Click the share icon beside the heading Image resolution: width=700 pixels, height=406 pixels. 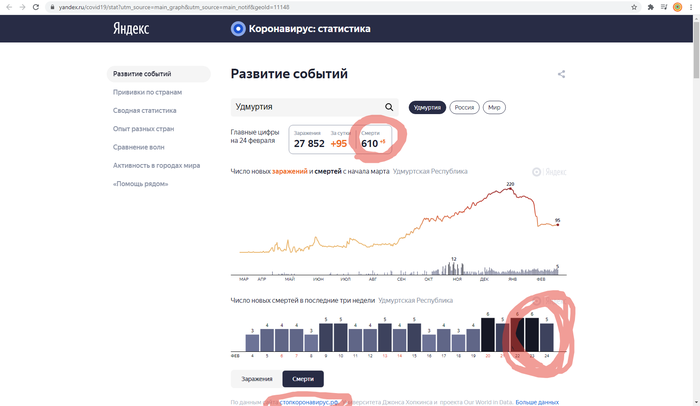(x=561, y=74)
